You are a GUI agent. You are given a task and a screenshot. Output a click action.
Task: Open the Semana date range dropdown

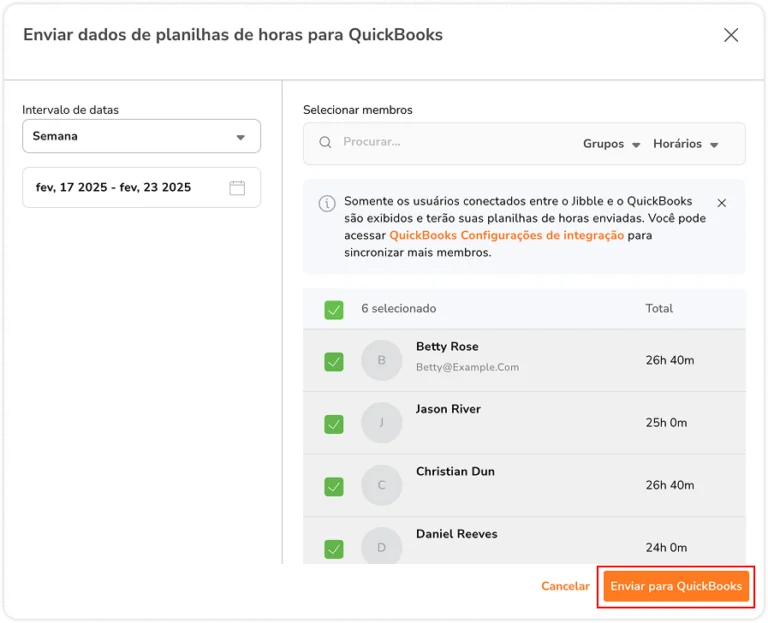coord(141,136)
